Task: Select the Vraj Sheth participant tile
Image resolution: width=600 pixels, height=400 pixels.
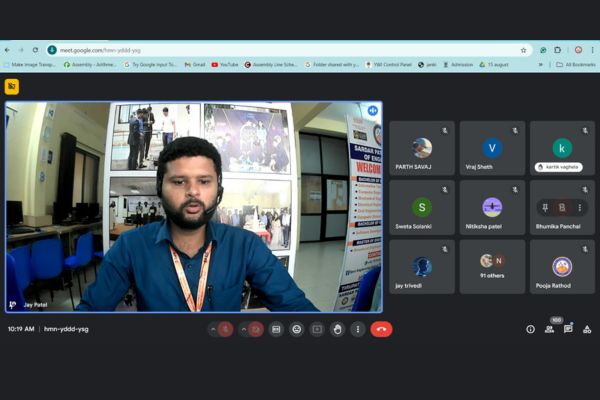Action: pyautogui.click(x=492, y=148)
